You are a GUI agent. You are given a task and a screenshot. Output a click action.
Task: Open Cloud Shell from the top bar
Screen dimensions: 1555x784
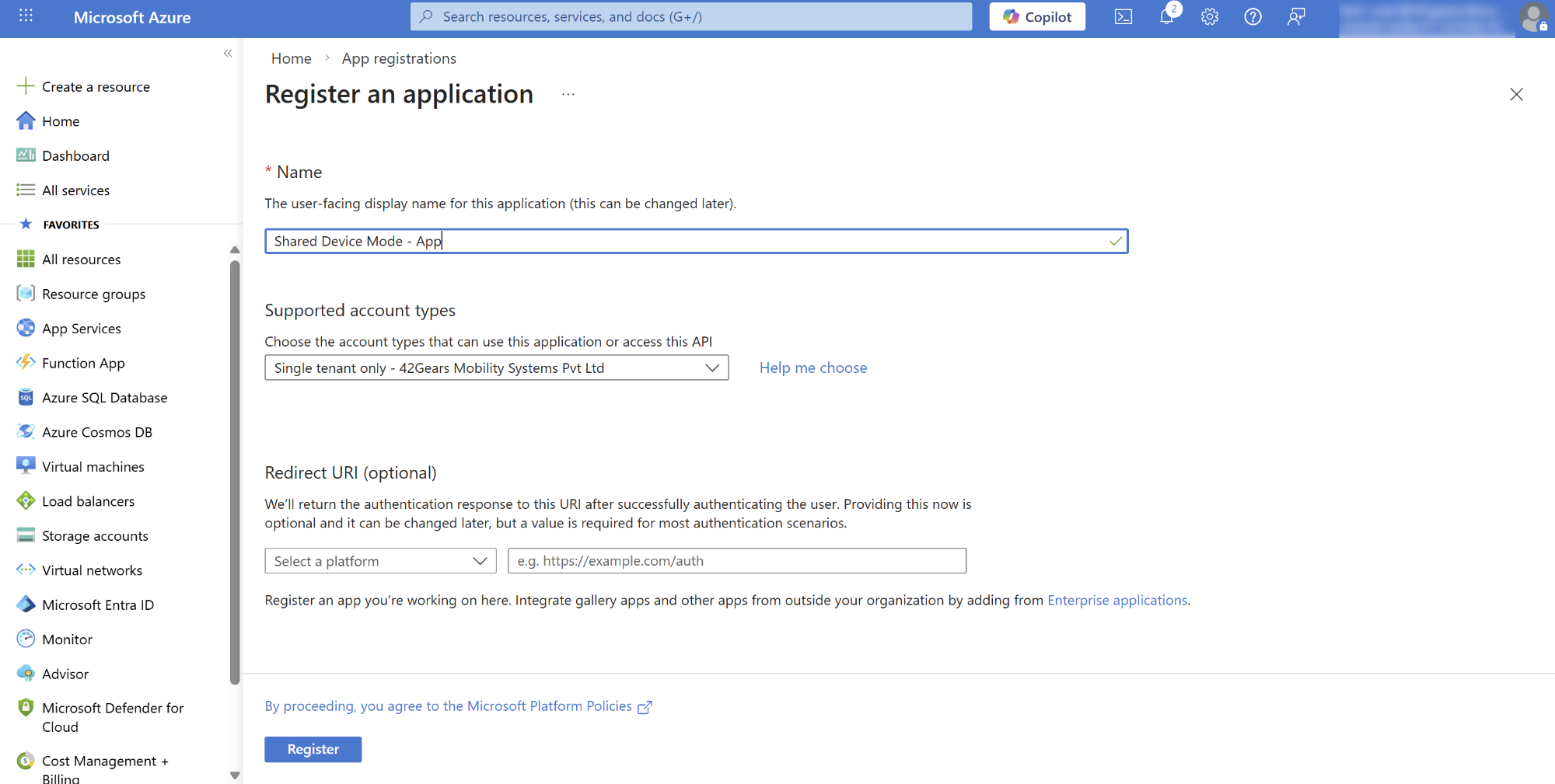point(1123,17)
